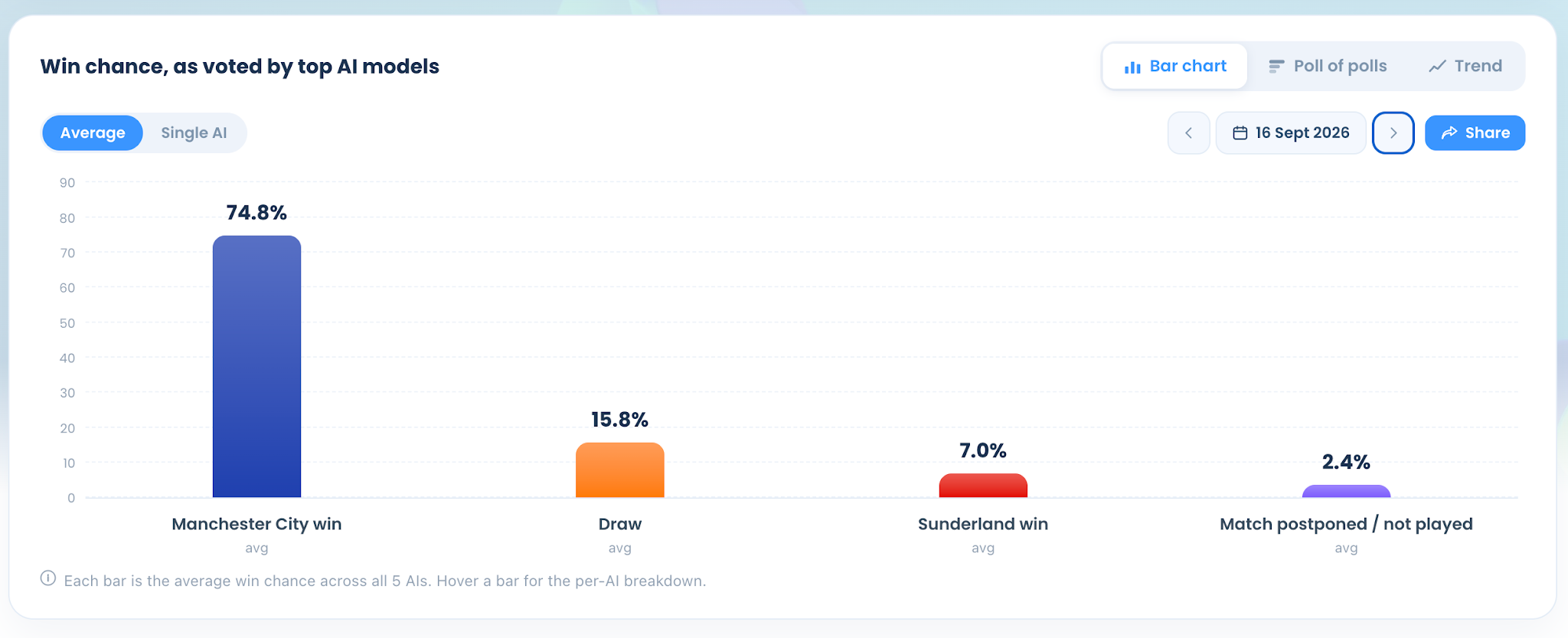
Task: Select the Bar chart tab
Action: tap(1175, 67)
